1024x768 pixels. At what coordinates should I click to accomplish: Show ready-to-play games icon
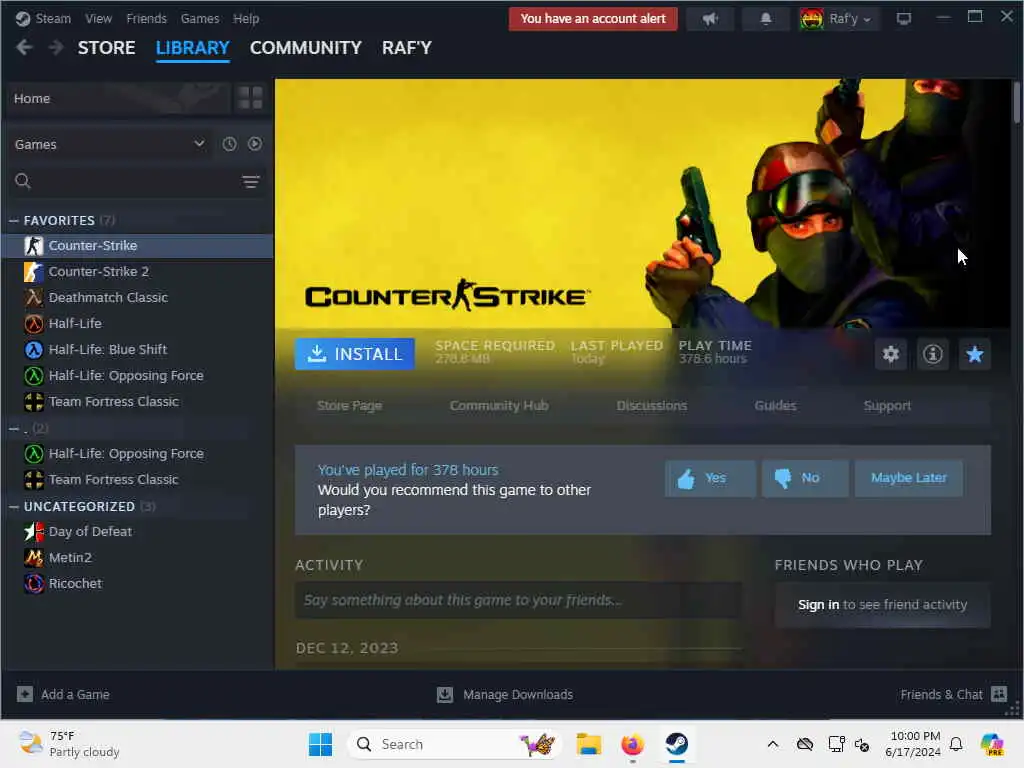[255, 144]
